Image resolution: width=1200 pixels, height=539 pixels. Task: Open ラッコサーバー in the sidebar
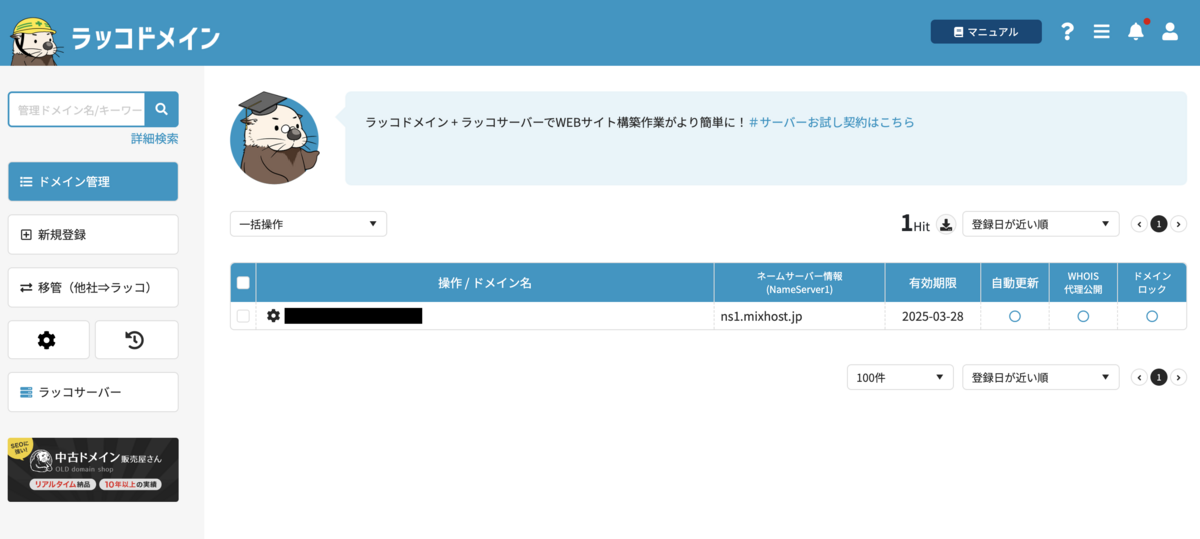click(93, 392)
